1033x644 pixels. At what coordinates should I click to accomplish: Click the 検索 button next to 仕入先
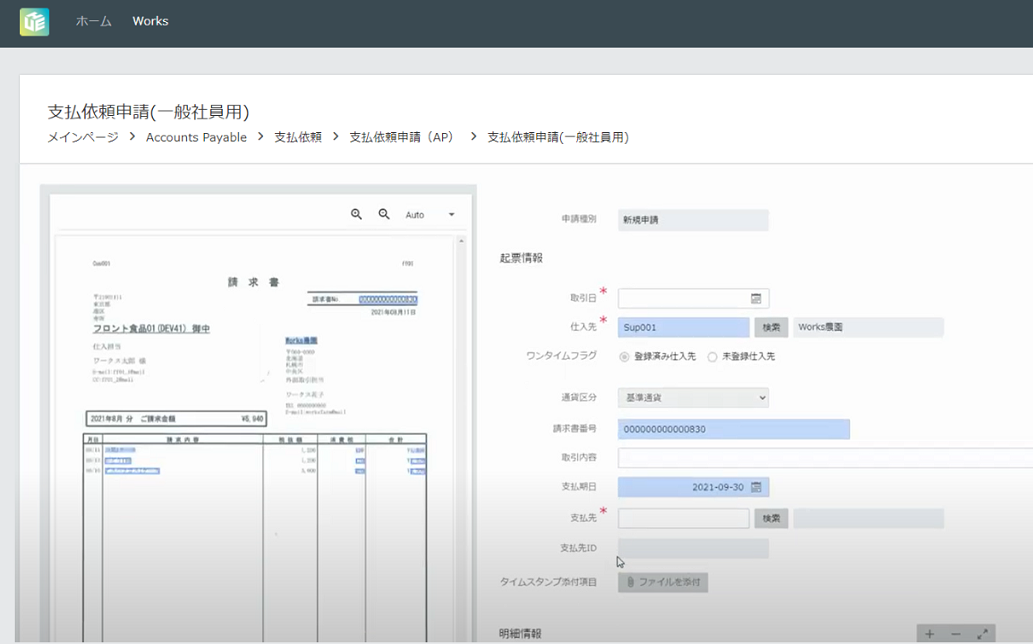point(771,327)
